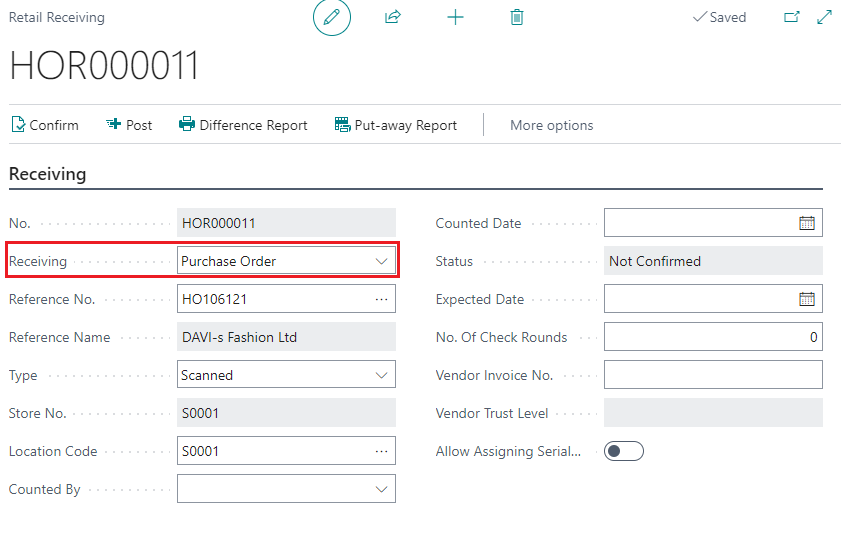
Task: Open Counted Date calendar picker
Action: 807,223
